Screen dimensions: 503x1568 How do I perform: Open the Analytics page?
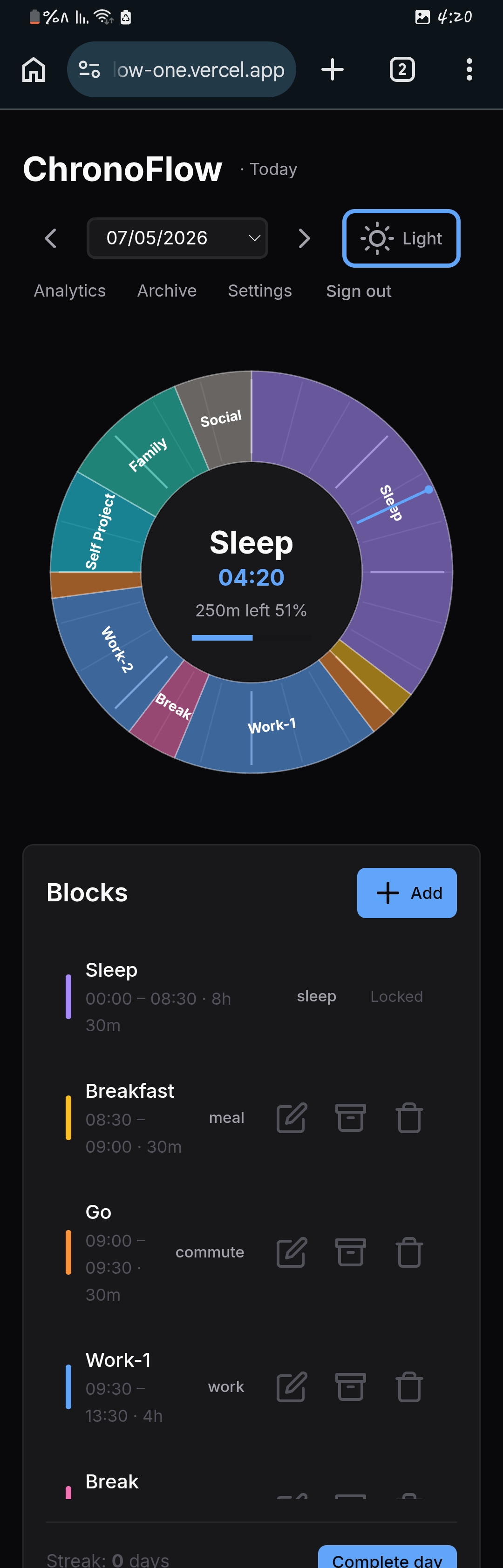(70, 291)
